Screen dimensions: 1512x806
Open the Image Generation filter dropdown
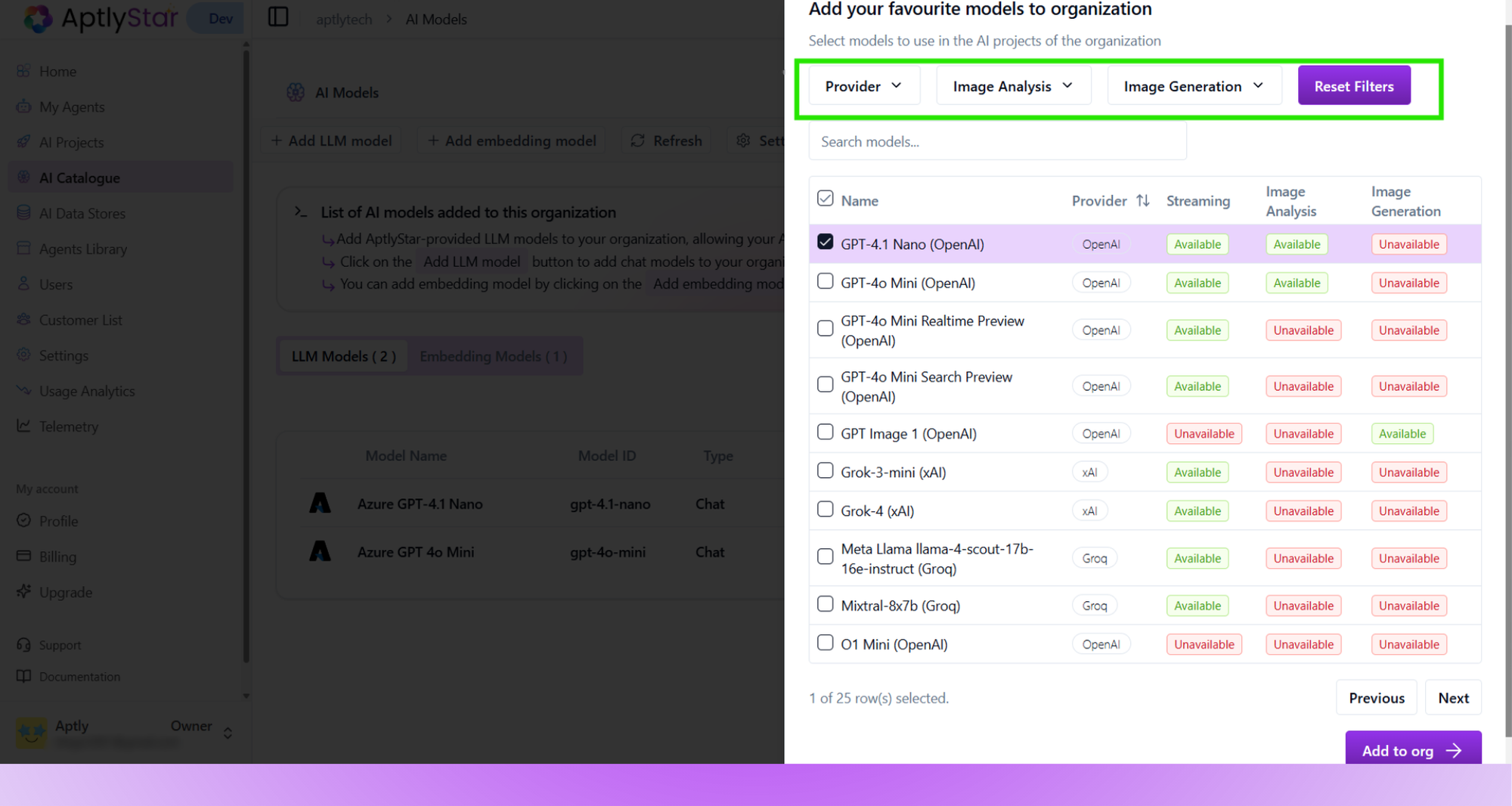click(x=1194, y=86)
